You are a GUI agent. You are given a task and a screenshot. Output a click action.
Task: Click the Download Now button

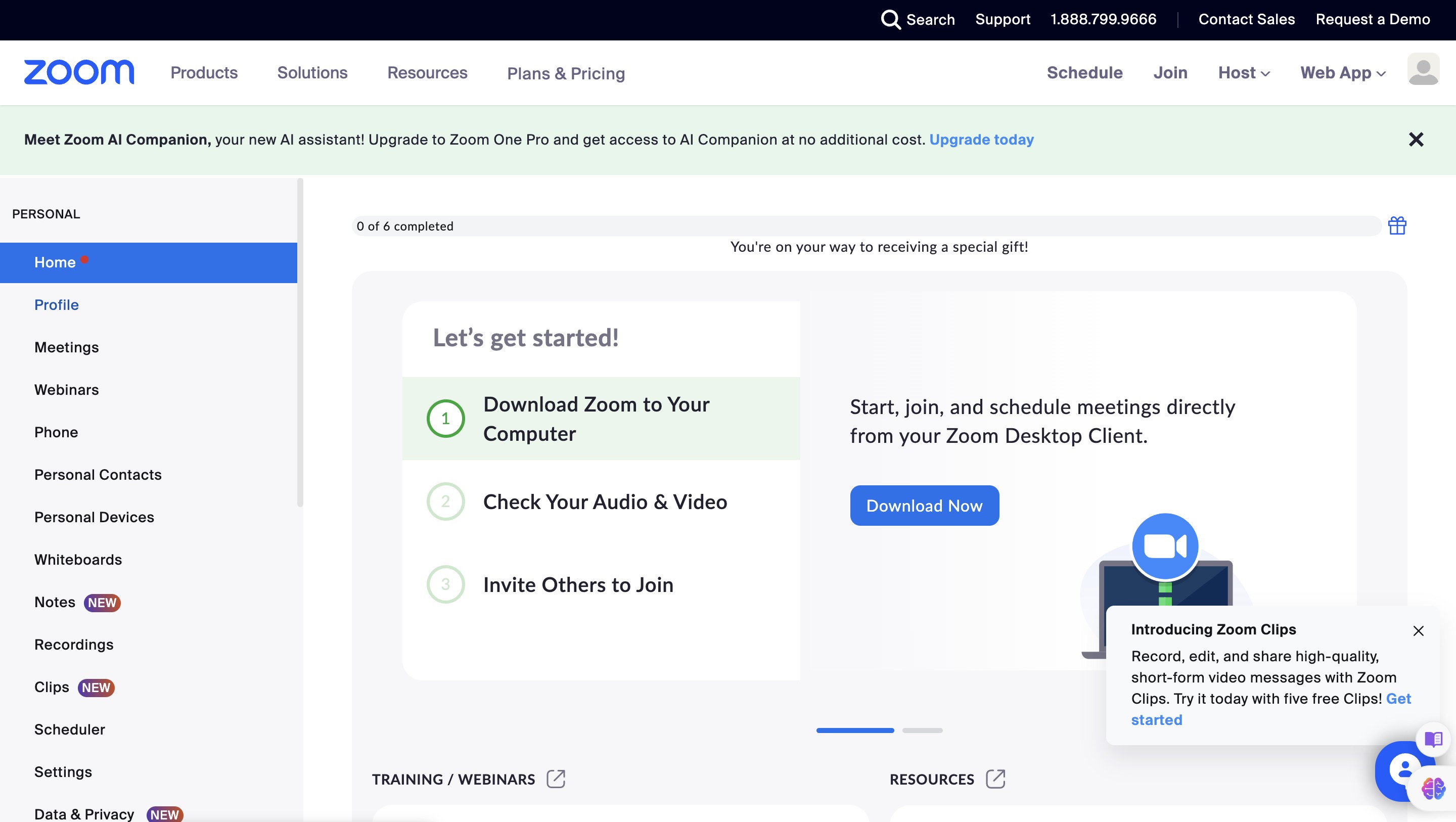[x=924, y=506]
